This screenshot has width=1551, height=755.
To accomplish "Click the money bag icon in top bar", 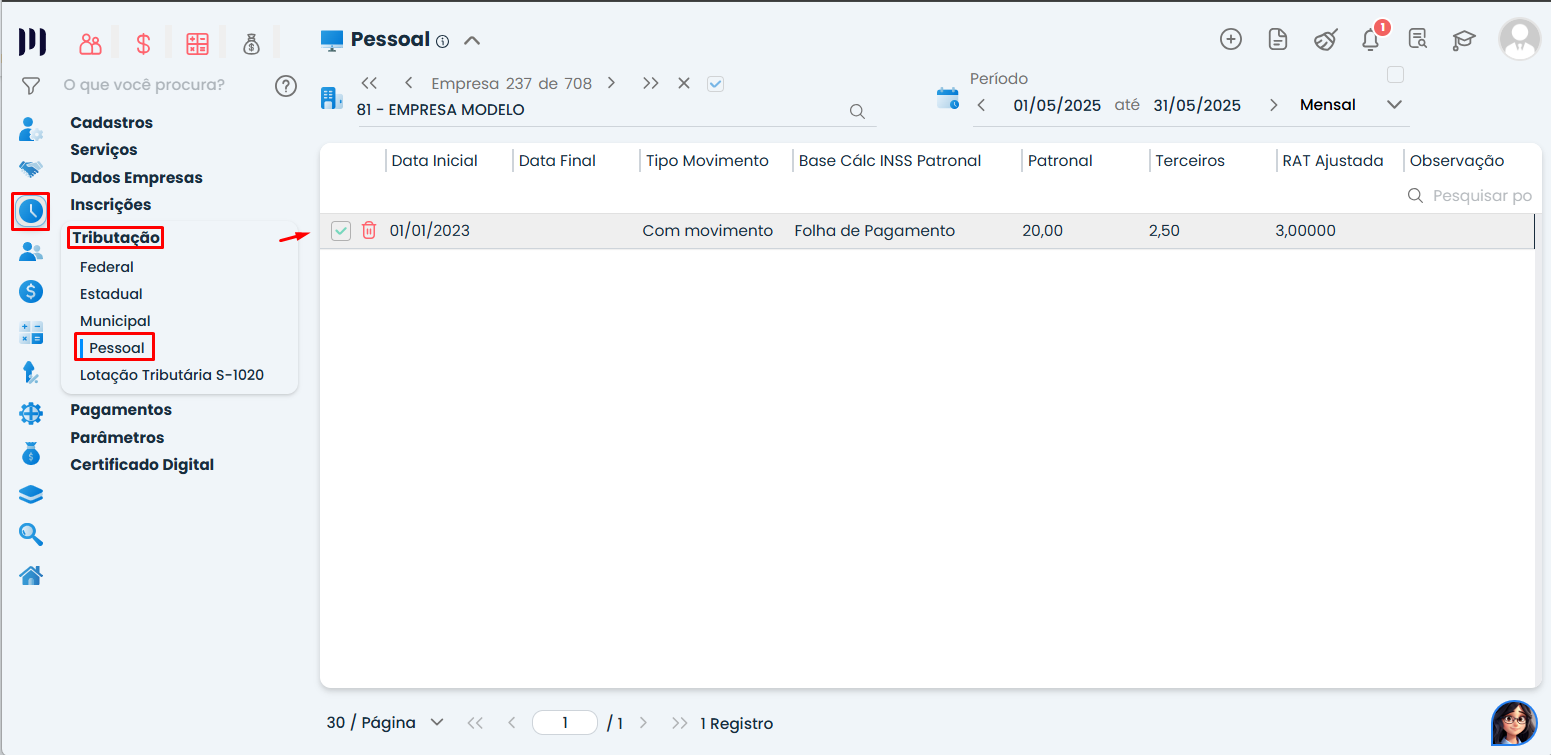I will [251, 43].
